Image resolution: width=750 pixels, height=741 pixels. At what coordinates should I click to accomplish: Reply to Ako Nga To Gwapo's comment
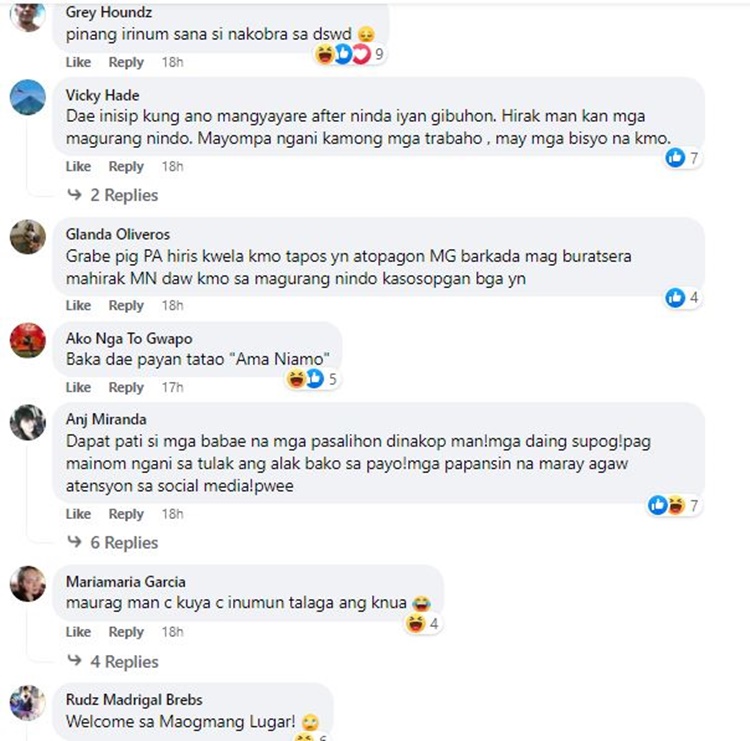[x=126, y=388]
